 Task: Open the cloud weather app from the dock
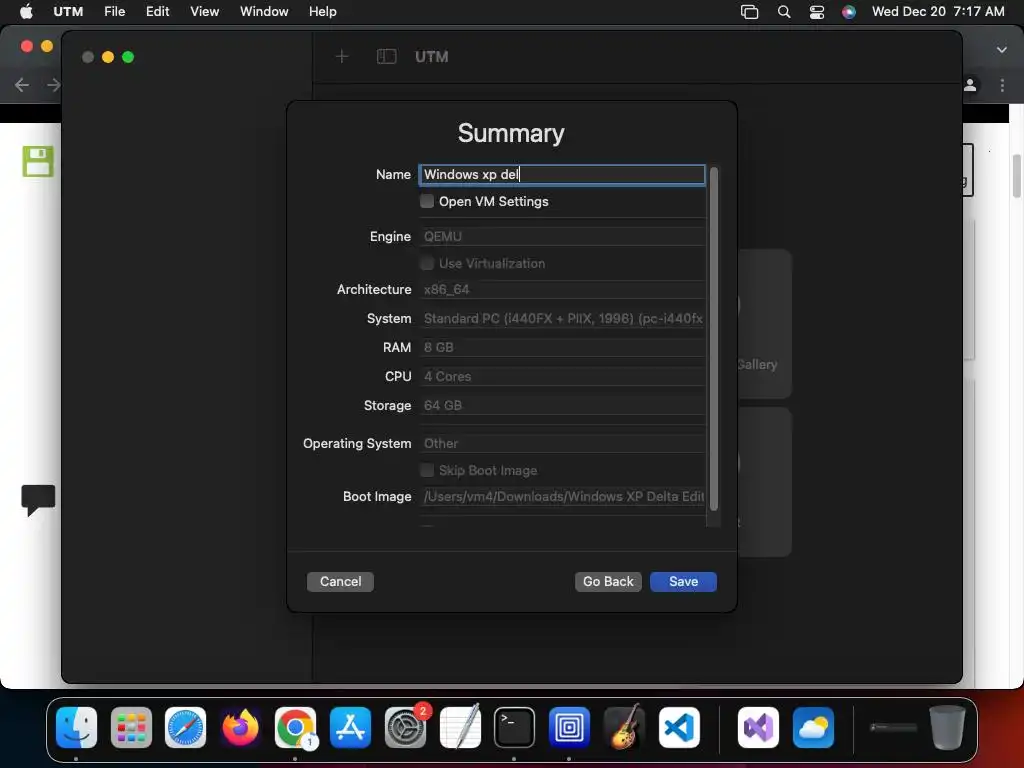tap(813, 727)
